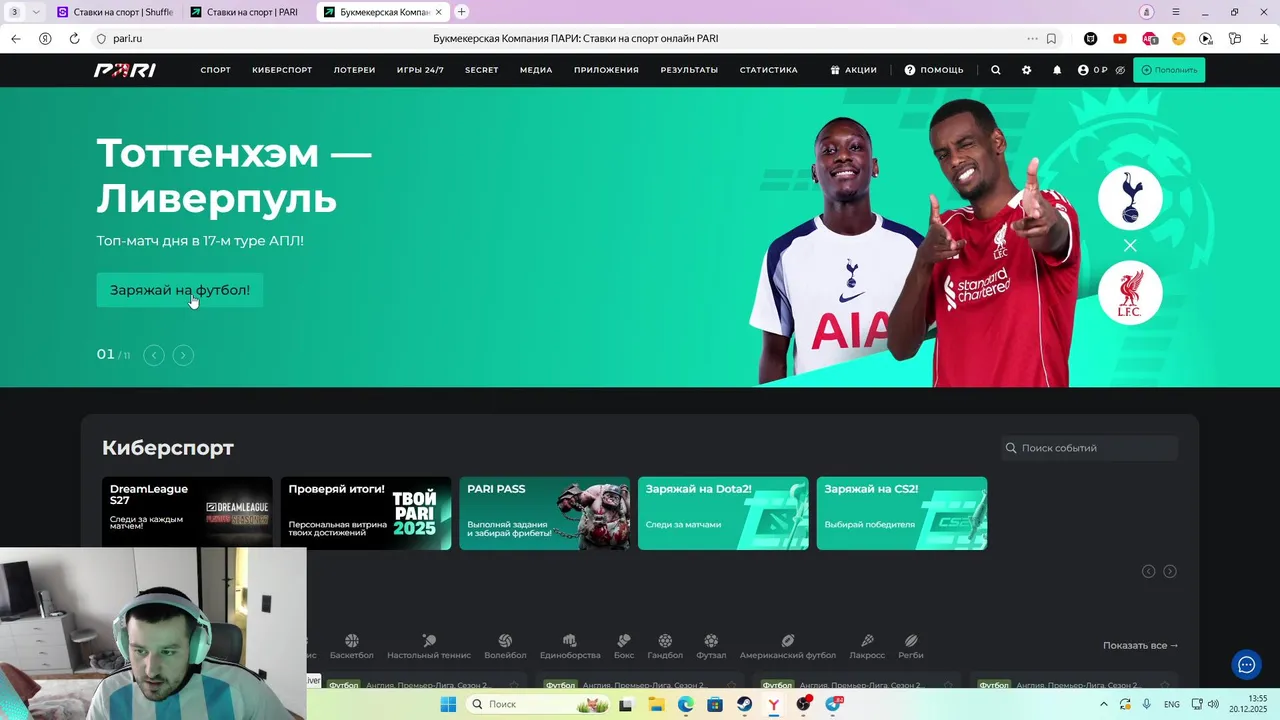Reload the page
This screenshot has height=720, width=1280.
pos(74,39)
